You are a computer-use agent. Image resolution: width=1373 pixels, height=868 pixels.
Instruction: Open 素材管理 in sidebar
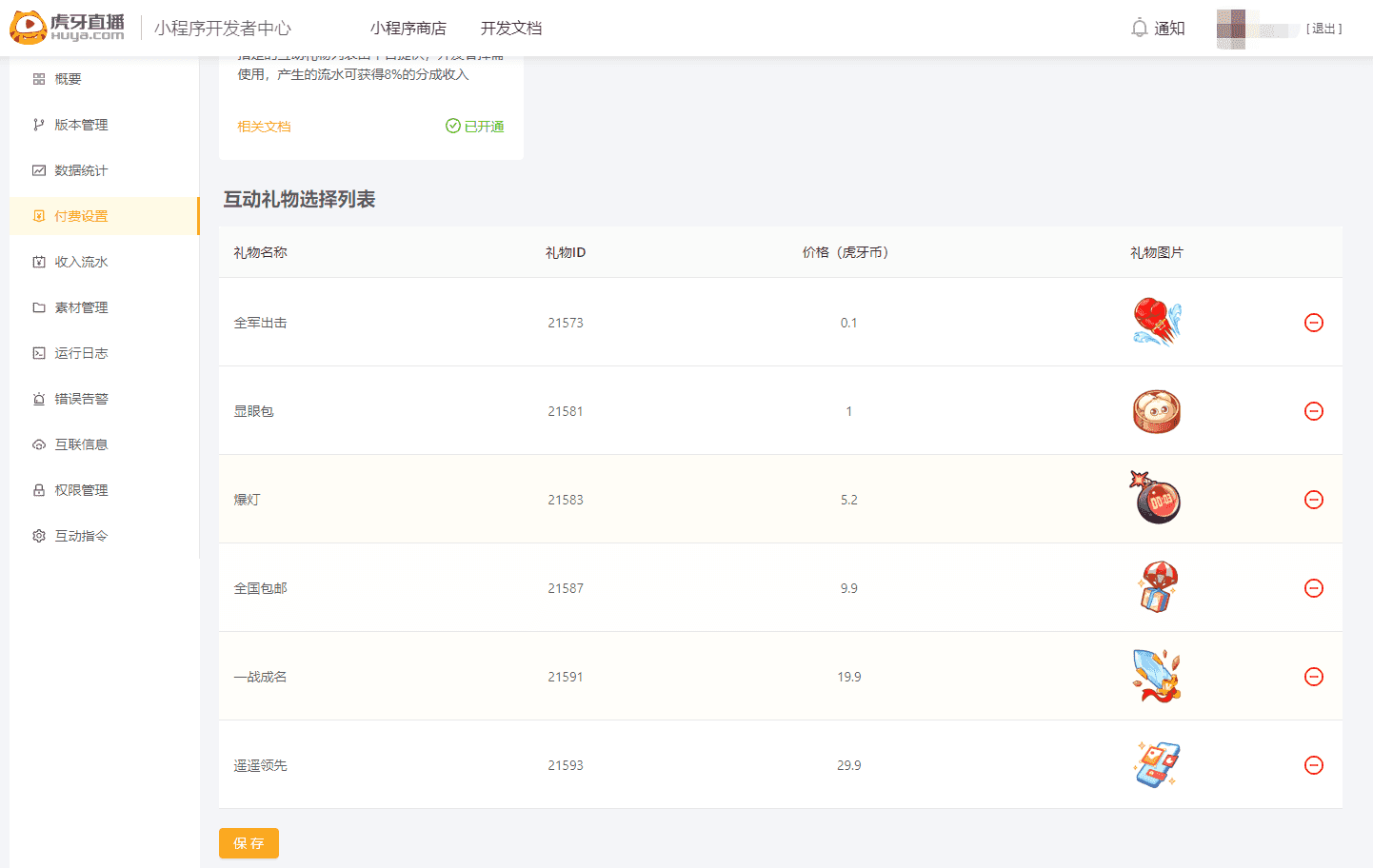point(81,307)
